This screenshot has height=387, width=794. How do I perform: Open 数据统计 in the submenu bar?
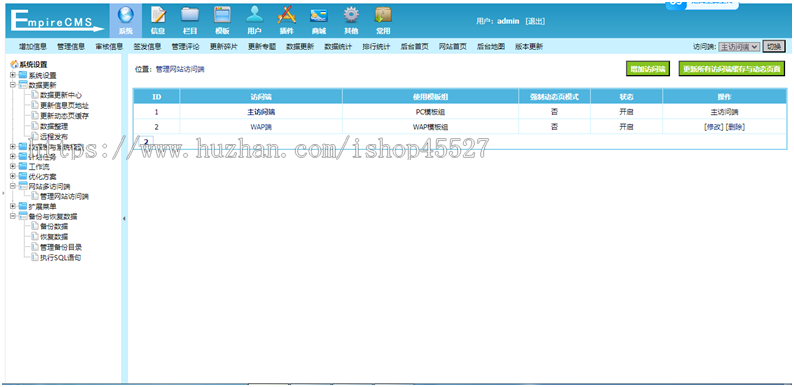pyautogui.click(x=338, y=47)
